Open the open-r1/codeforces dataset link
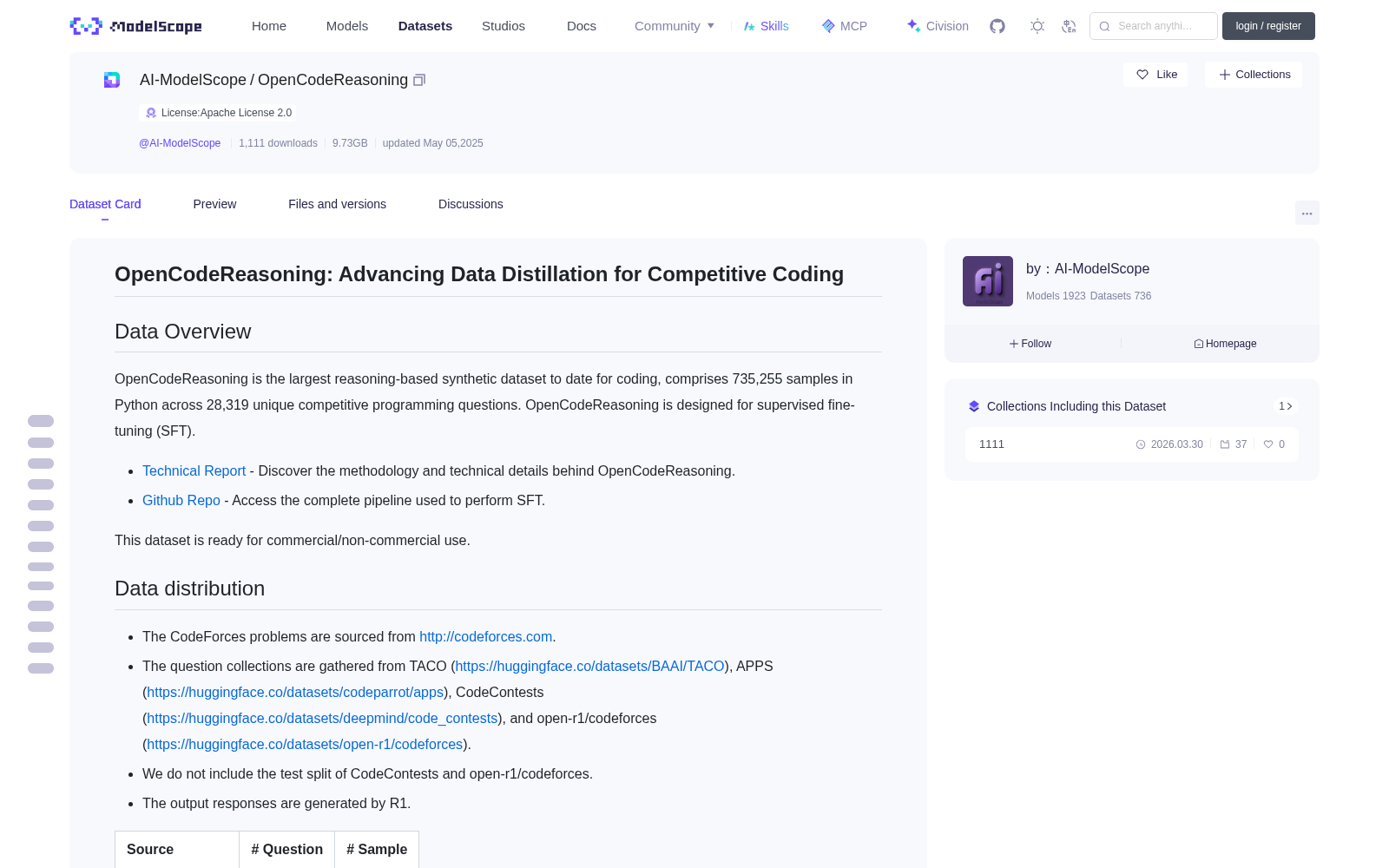The height and width of the screenshot is (868, 1389). (x=305, y=744)
